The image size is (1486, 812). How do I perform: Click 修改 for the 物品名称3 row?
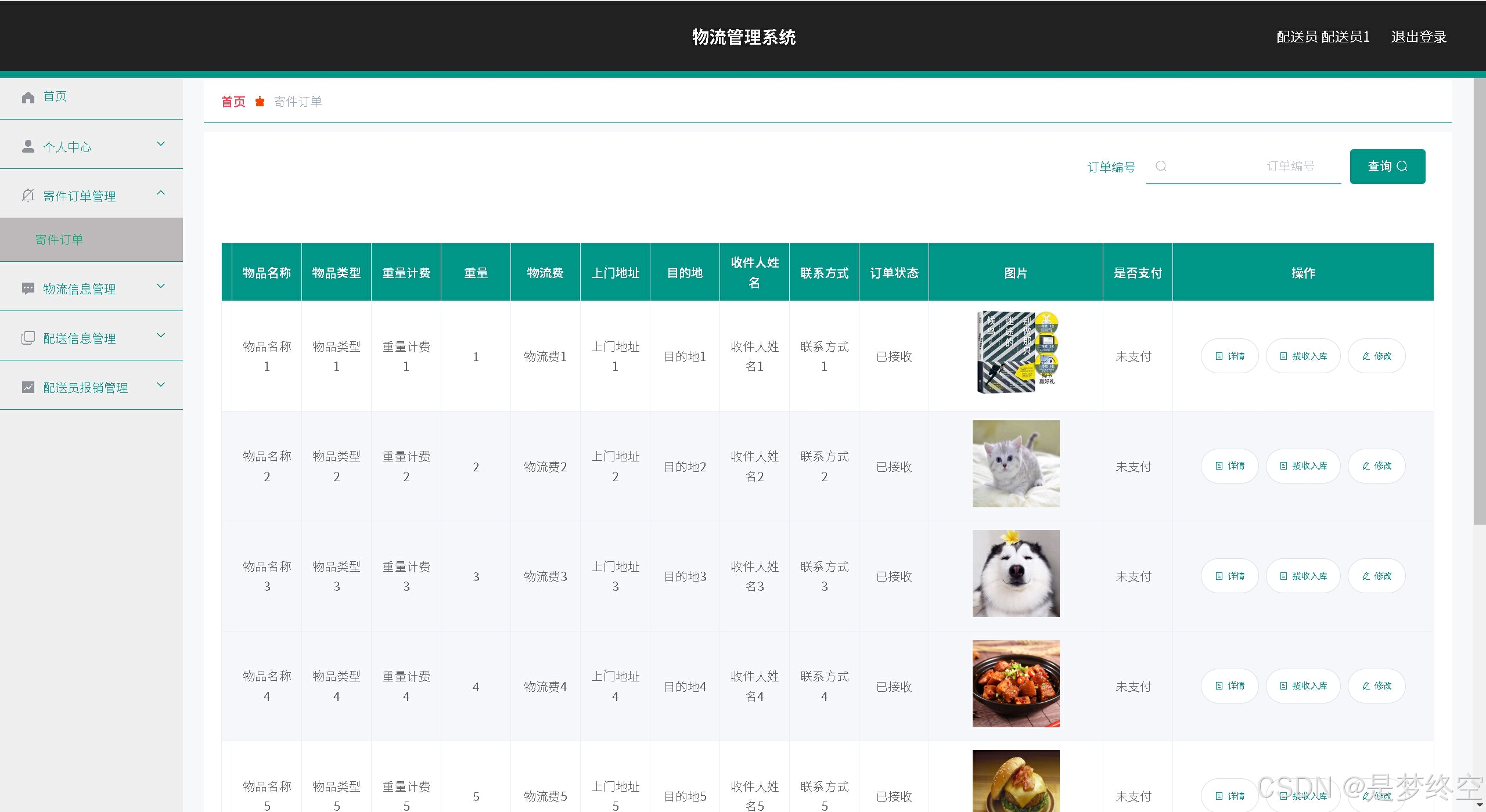coord(1376,576)
